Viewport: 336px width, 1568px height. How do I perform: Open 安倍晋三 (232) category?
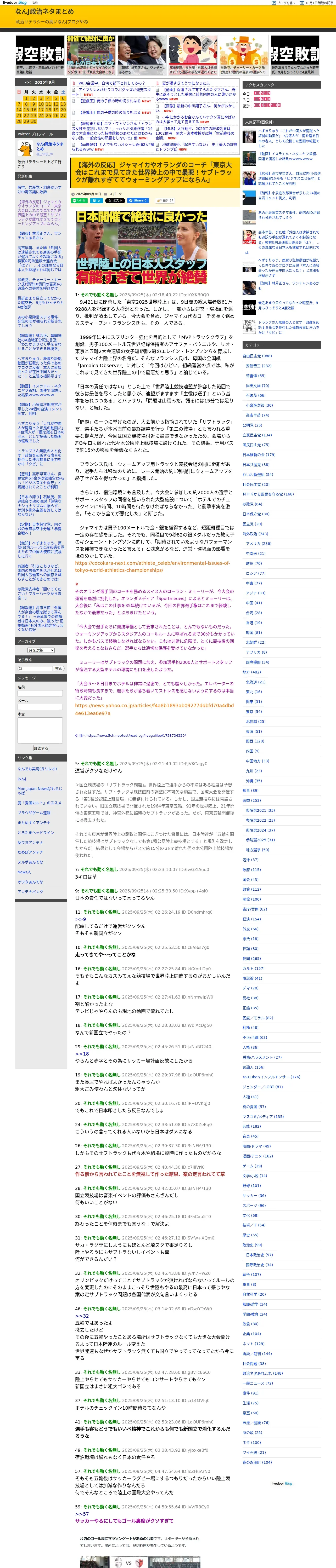(259, 366)
